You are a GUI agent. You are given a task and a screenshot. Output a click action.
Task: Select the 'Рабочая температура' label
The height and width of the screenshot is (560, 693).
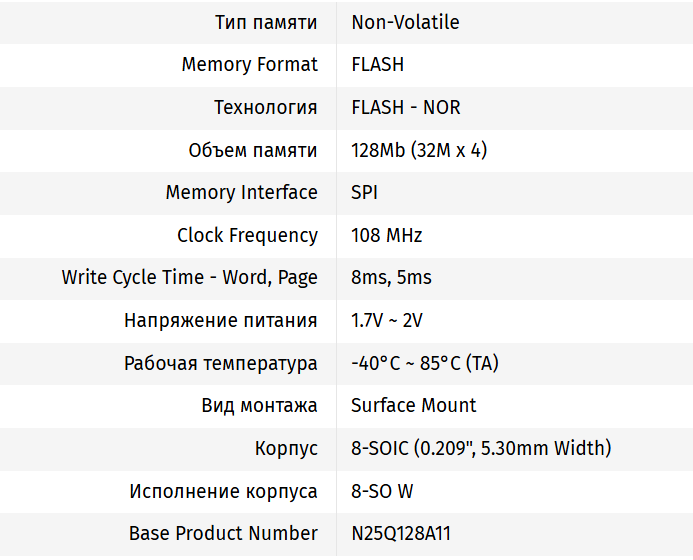click(x=221, y=363)
